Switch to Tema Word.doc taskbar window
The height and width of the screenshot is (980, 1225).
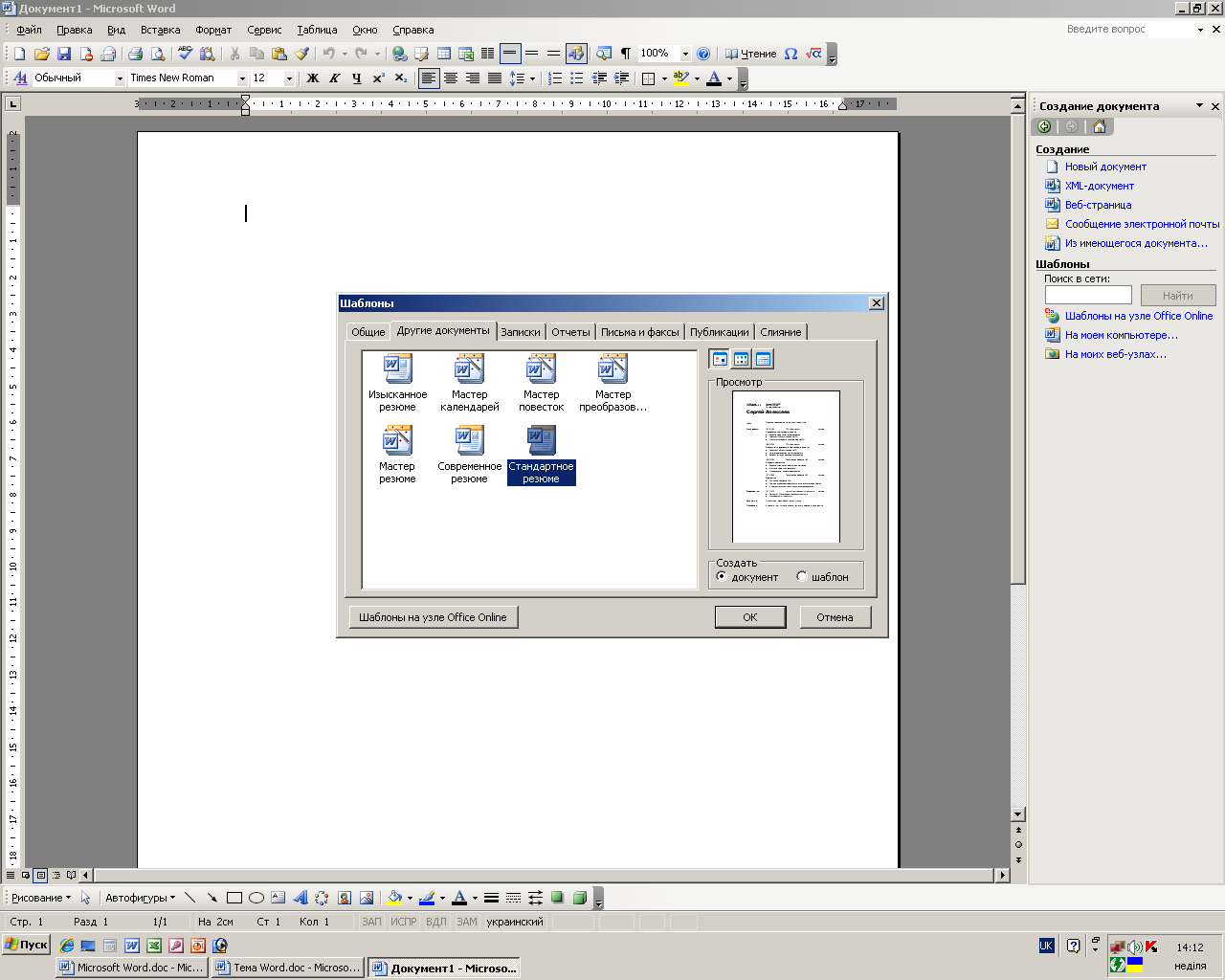pyautogui.click(x=288, y=968)
